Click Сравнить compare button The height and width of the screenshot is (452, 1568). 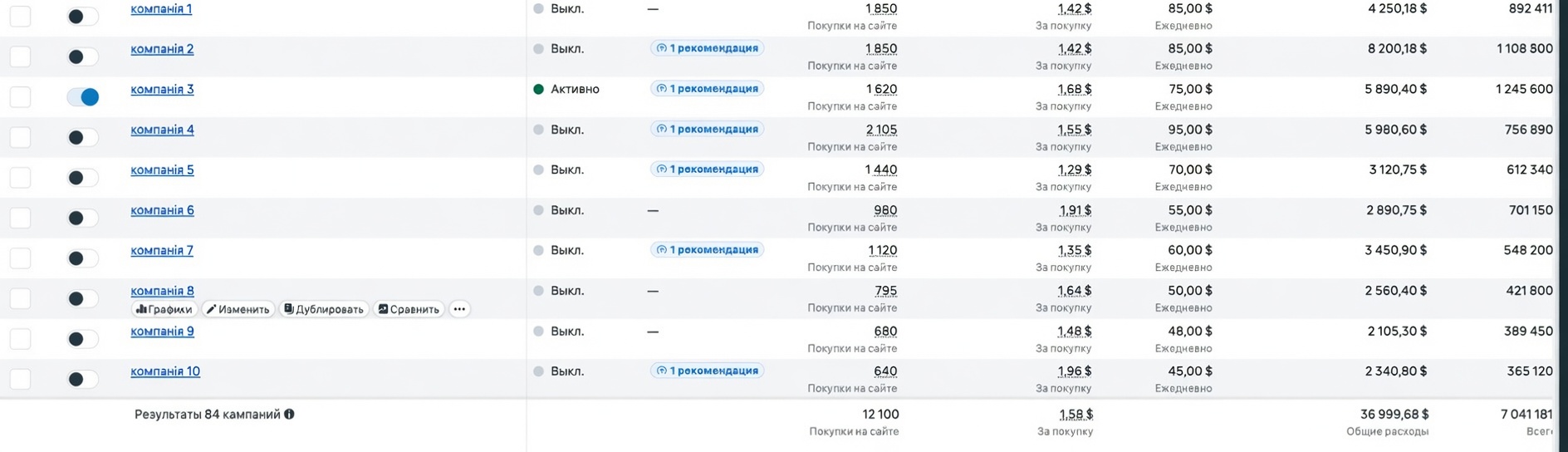(x=409, y=309)
